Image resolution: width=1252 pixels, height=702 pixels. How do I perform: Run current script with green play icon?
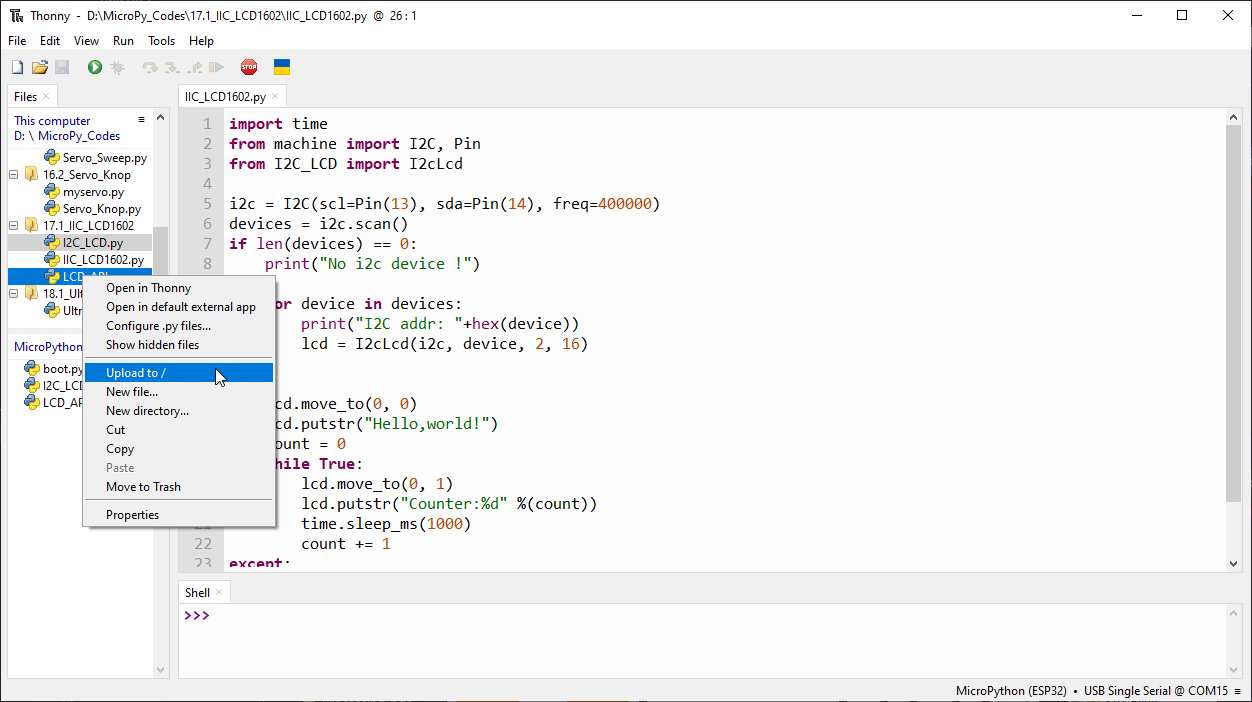pos(95,67)
